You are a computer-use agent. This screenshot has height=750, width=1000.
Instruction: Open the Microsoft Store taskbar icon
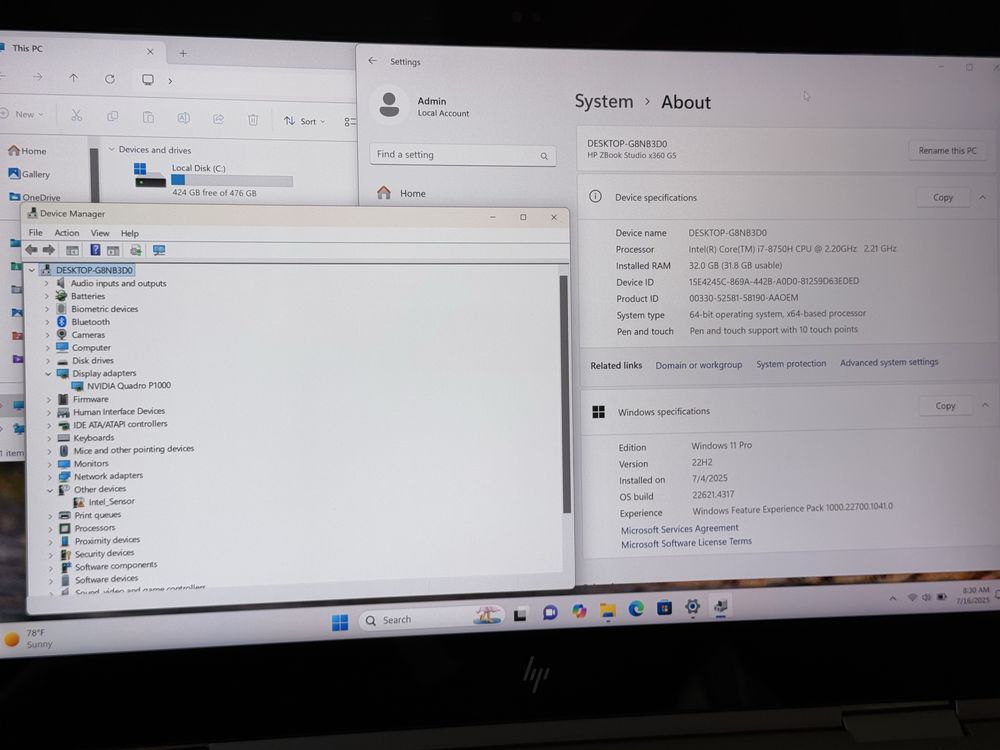coord(664,608)
